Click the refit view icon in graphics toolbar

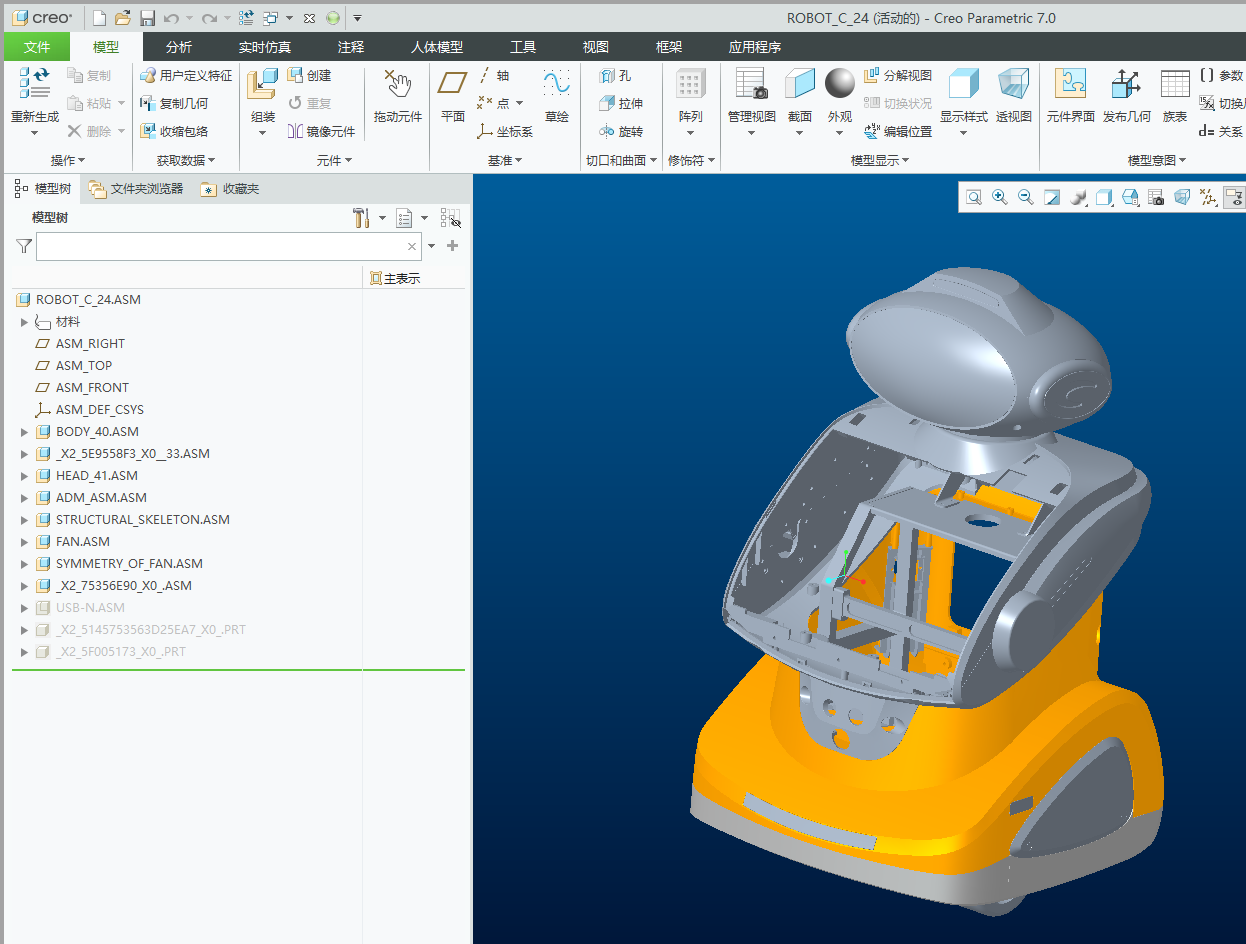(973, 198)
